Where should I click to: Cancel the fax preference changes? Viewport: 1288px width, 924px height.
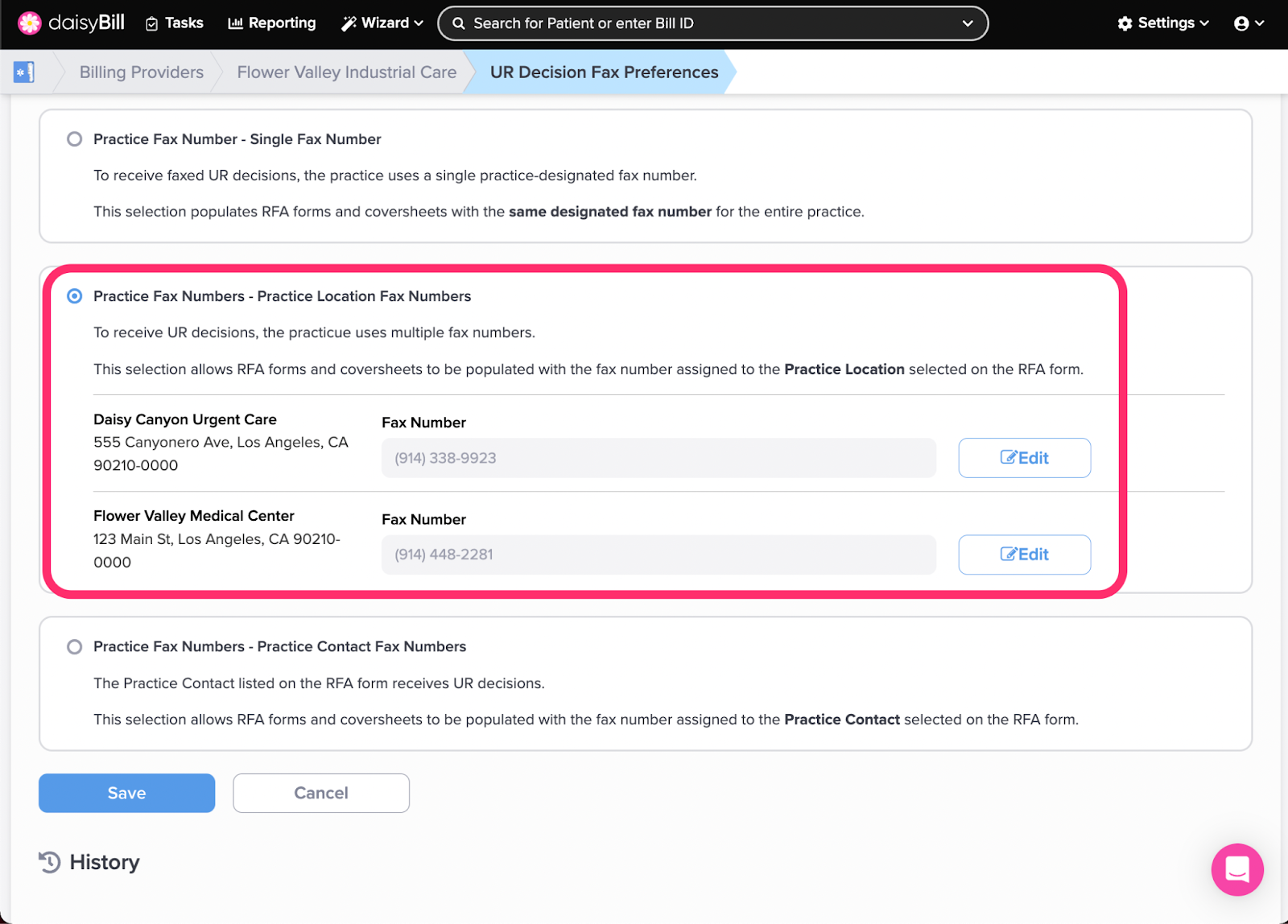point(321,793)
